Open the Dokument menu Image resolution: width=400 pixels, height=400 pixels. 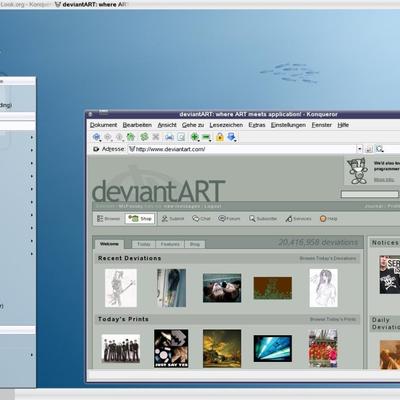coord(103,125)
